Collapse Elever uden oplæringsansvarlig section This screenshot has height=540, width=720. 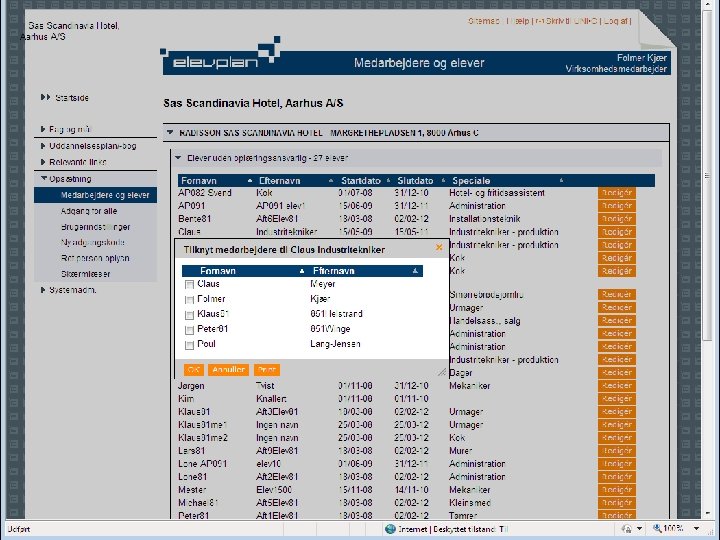[178, 158]
